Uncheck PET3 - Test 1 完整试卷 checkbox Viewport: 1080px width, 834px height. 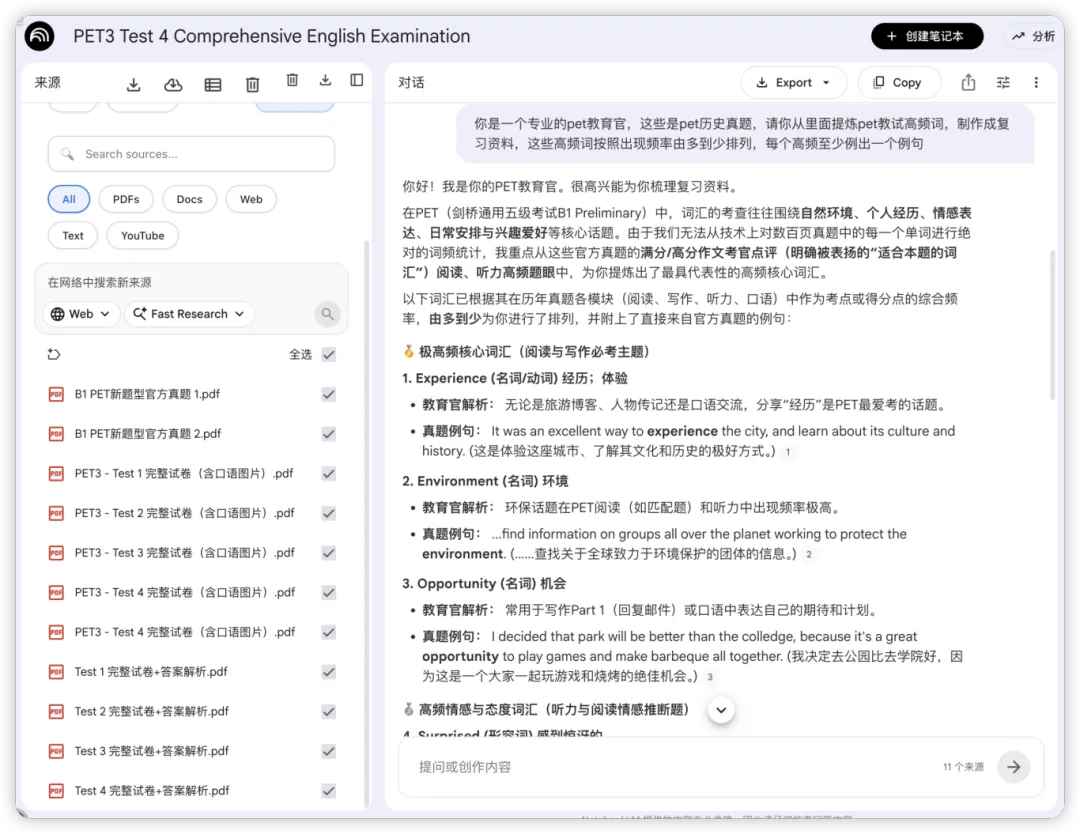pyautogui.click(x=329, y=474)
